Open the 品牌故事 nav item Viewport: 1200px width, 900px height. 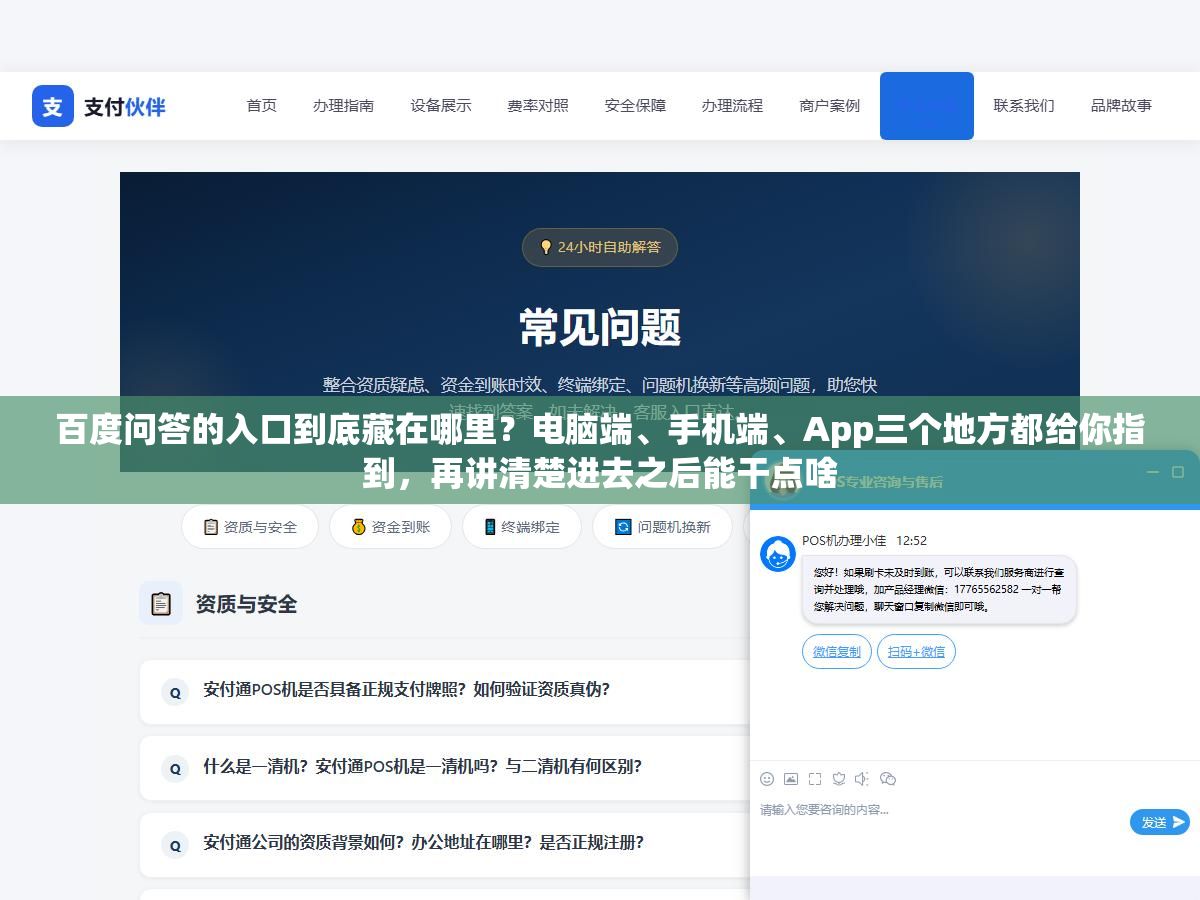point(1121,105)
